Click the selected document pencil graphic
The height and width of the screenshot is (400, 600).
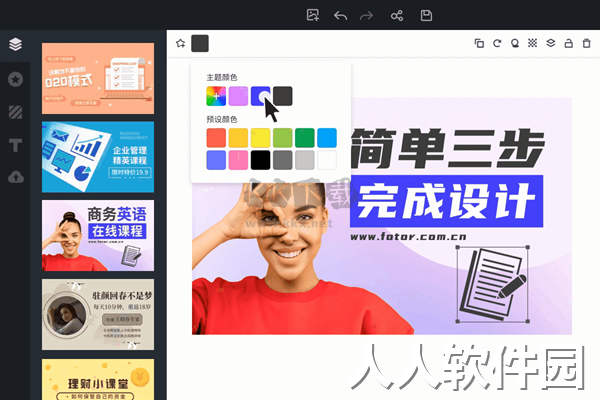pos(493,284)
